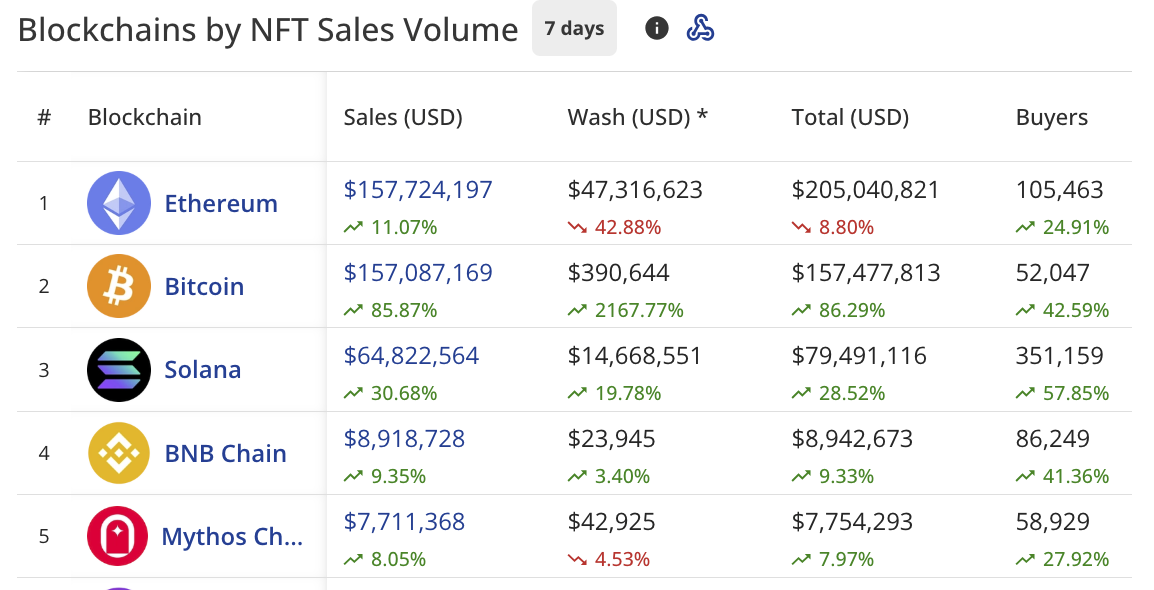Viewport: 1154px width, 590px height.
Task: Click the info icon beside 7 days
Action: [656, 29]
